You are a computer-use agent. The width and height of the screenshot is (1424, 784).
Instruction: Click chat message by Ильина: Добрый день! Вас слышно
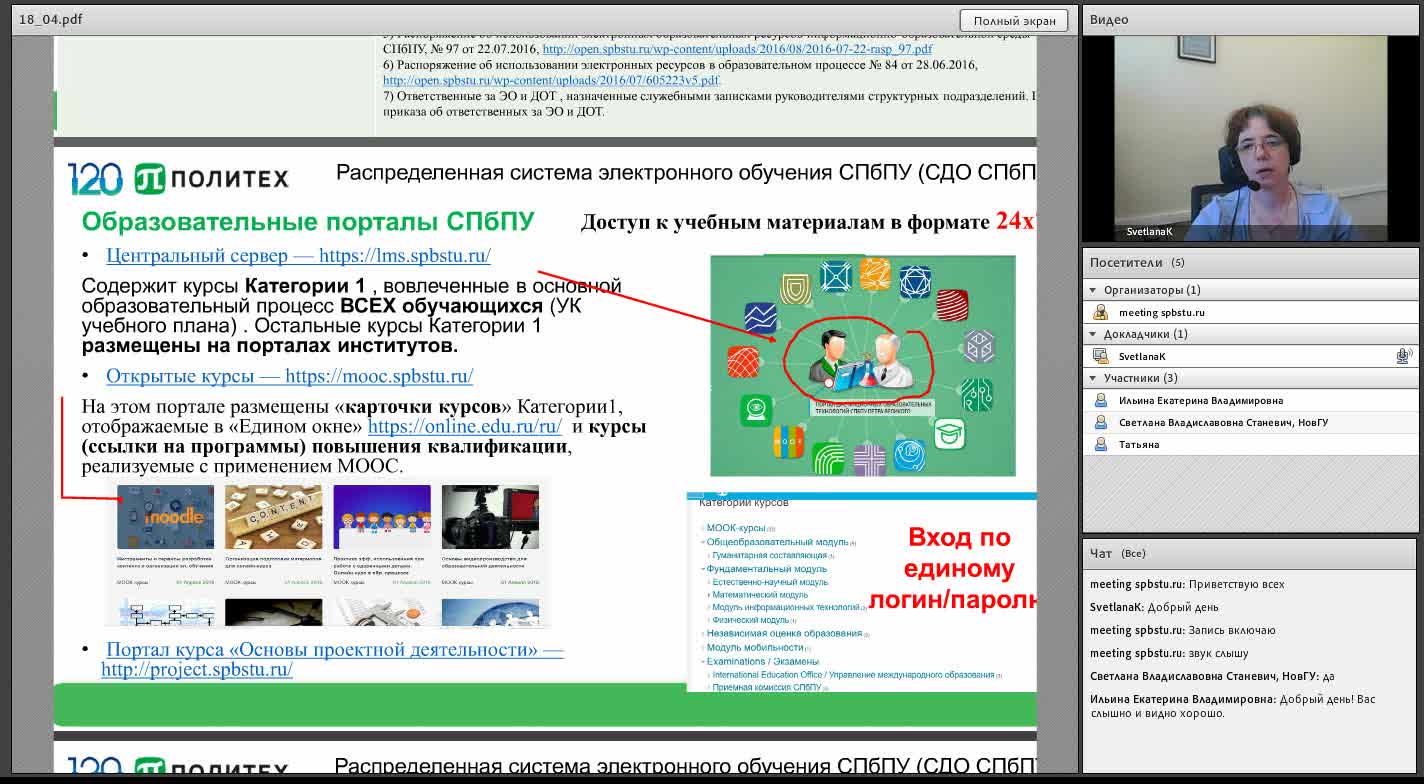point(1232,706)
